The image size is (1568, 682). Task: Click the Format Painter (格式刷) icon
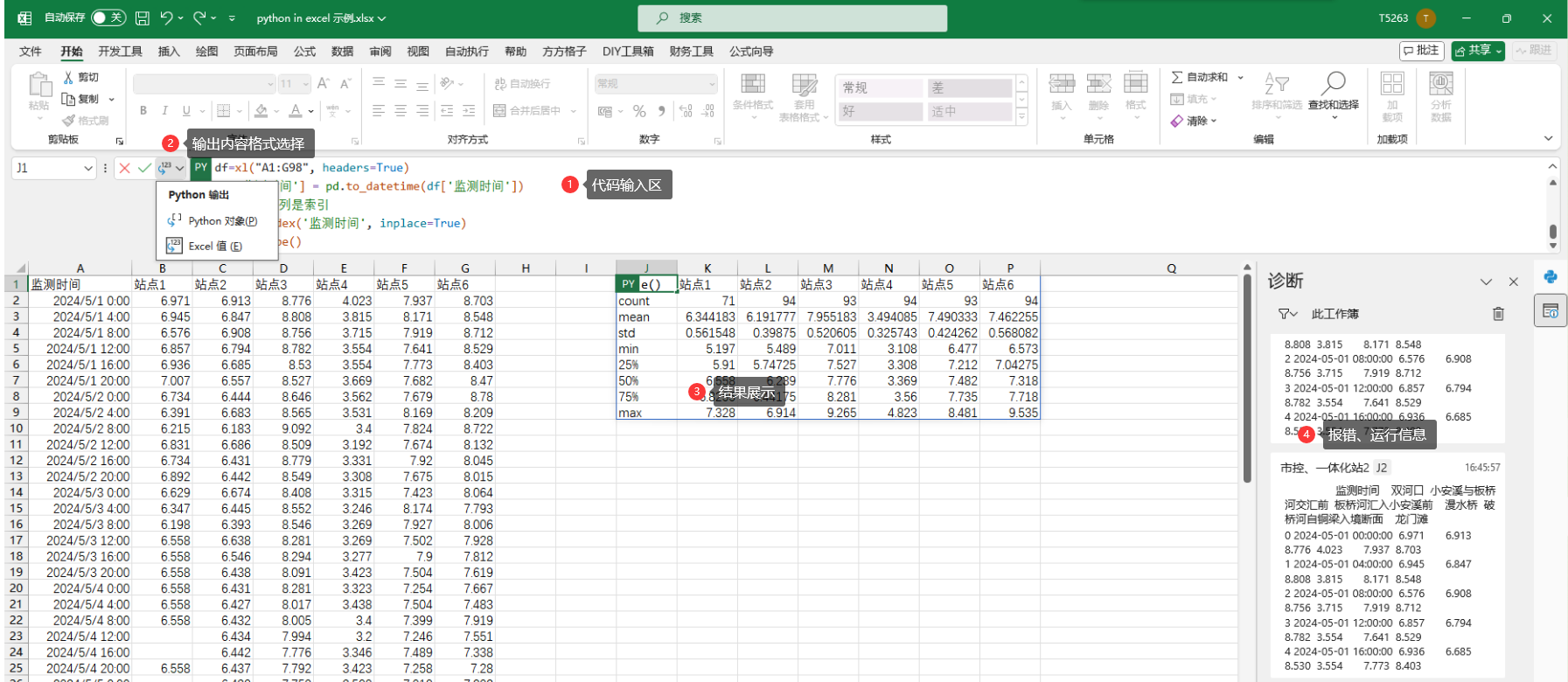(x=68, y=121)
